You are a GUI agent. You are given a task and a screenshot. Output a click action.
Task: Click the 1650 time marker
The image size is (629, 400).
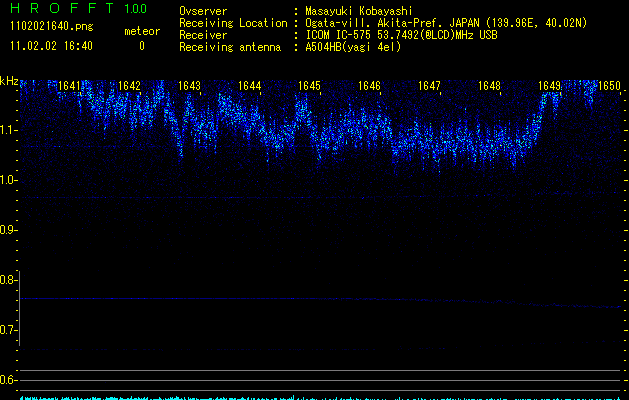610,86
